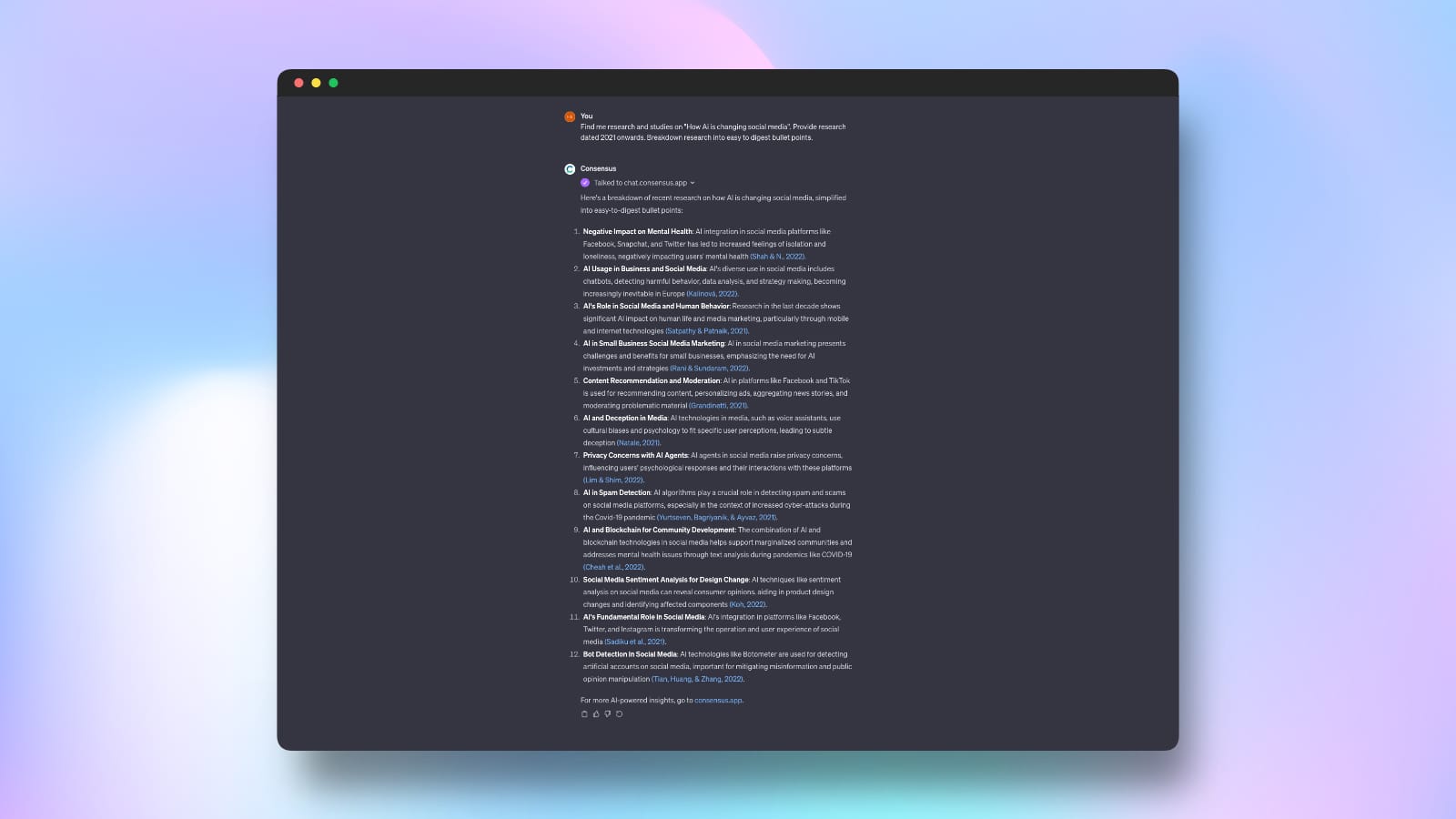Click the purple checkmark status icon
Image resolution: width=1456 pixels, height=819 pixels.
pos(585,183)
